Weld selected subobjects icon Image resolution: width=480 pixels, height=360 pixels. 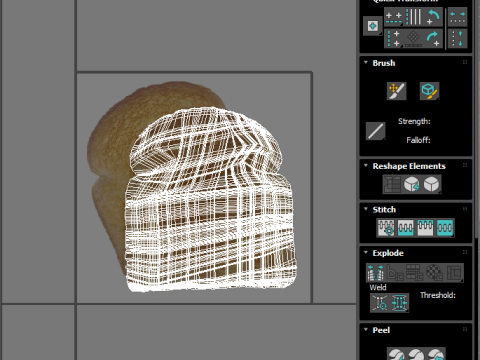tap(399, 303)
